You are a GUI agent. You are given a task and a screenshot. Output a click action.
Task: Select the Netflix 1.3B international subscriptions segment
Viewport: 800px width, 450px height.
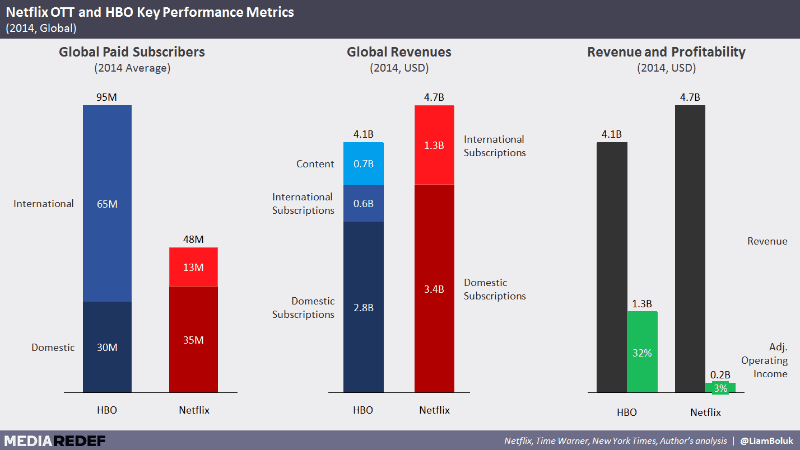coord(434,145)
